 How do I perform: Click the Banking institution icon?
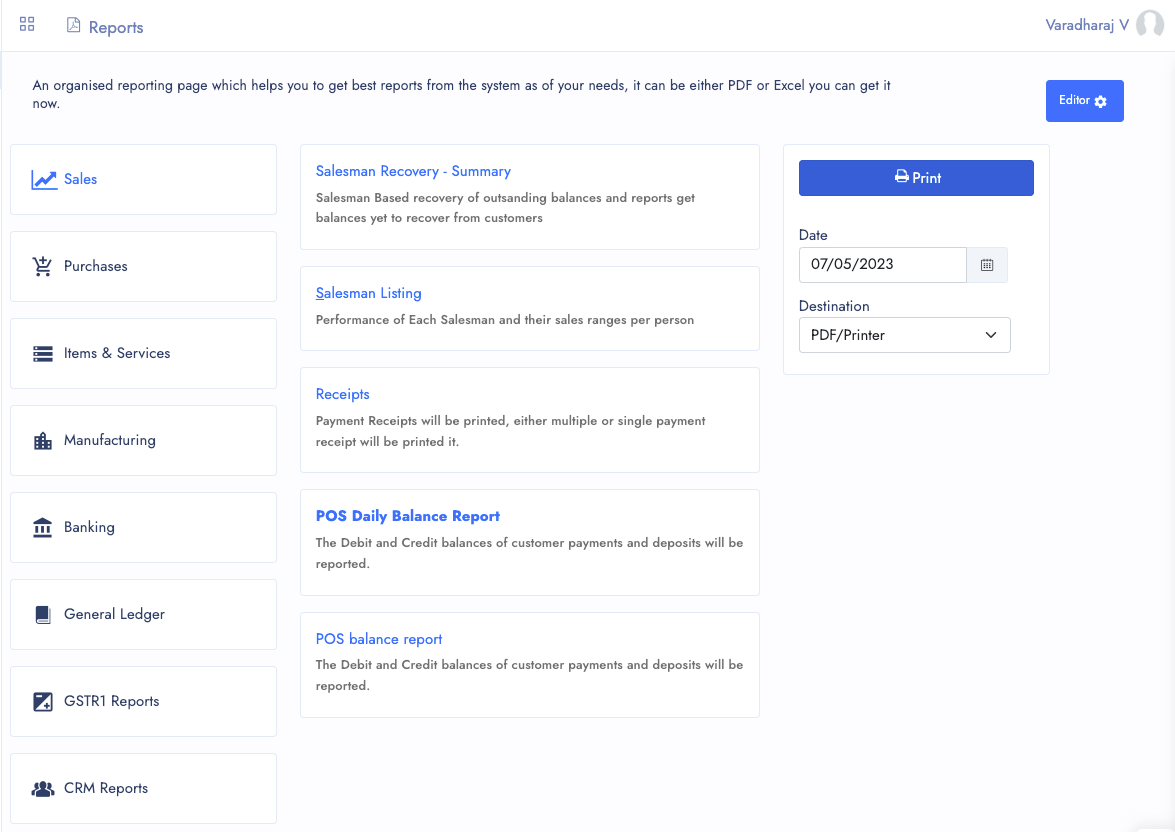click(x=43, y=528)
